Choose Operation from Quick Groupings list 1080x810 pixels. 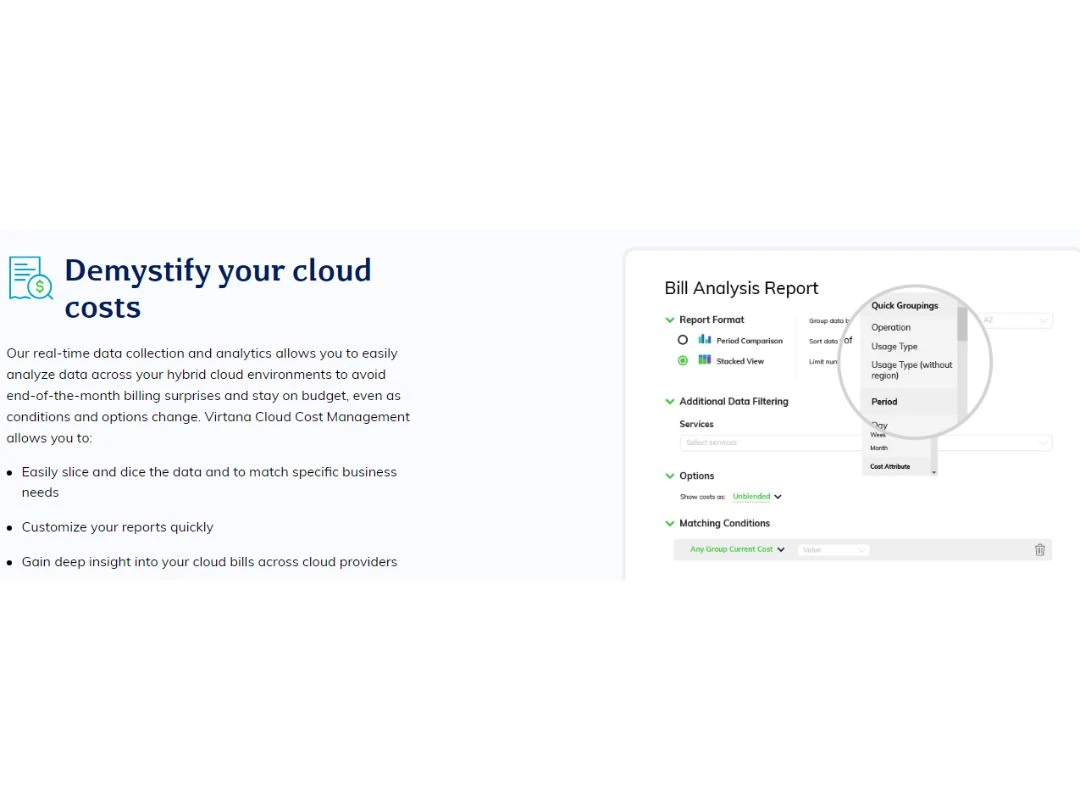point(891,327)
